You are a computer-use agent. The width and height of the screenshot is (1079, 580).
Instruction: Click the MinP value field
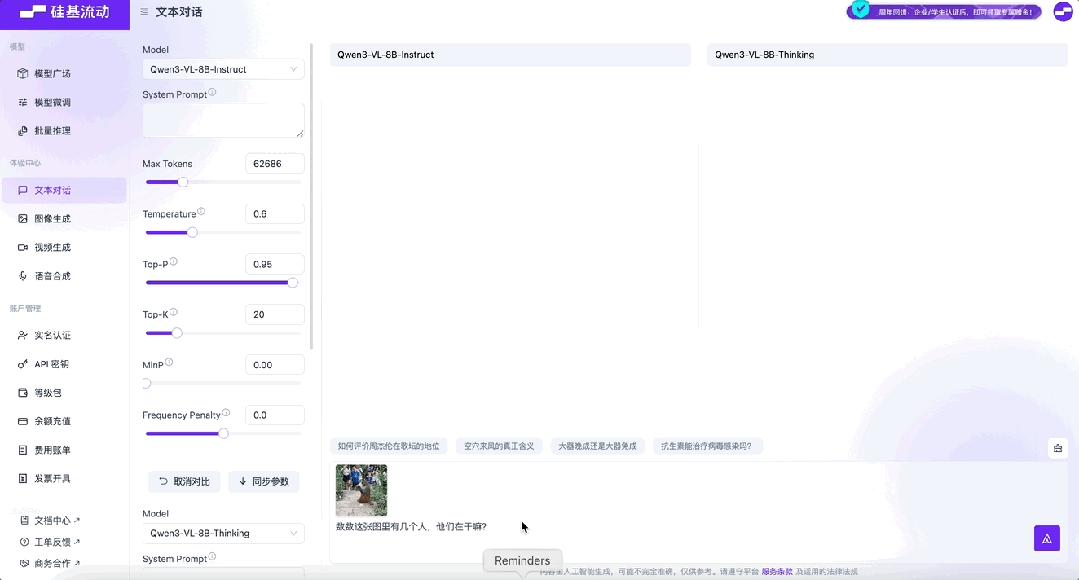(275, 365)
